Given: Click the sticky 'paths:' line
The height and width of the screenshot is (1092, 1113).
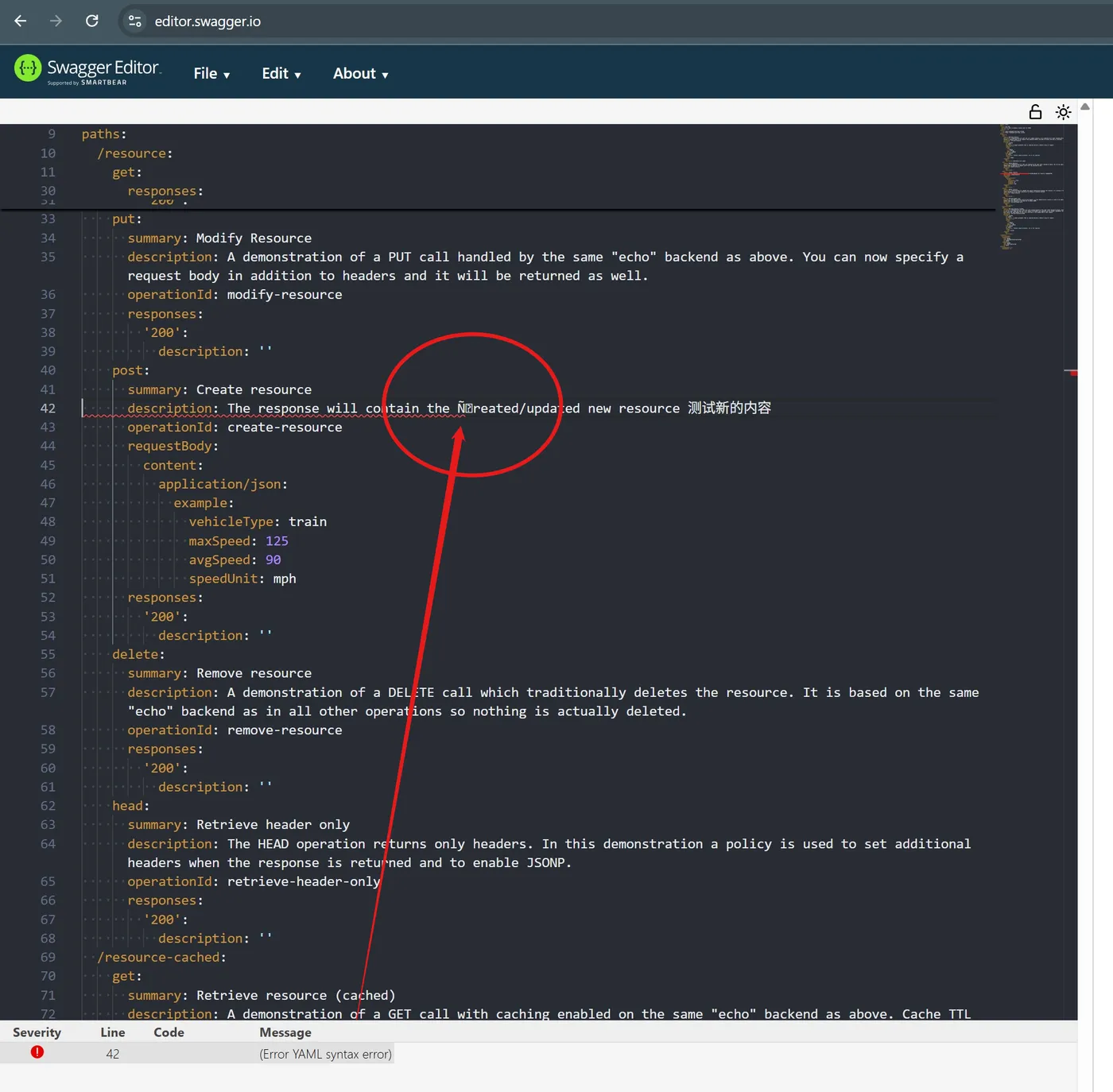Looking at the screenshot, I should (104, 134).
